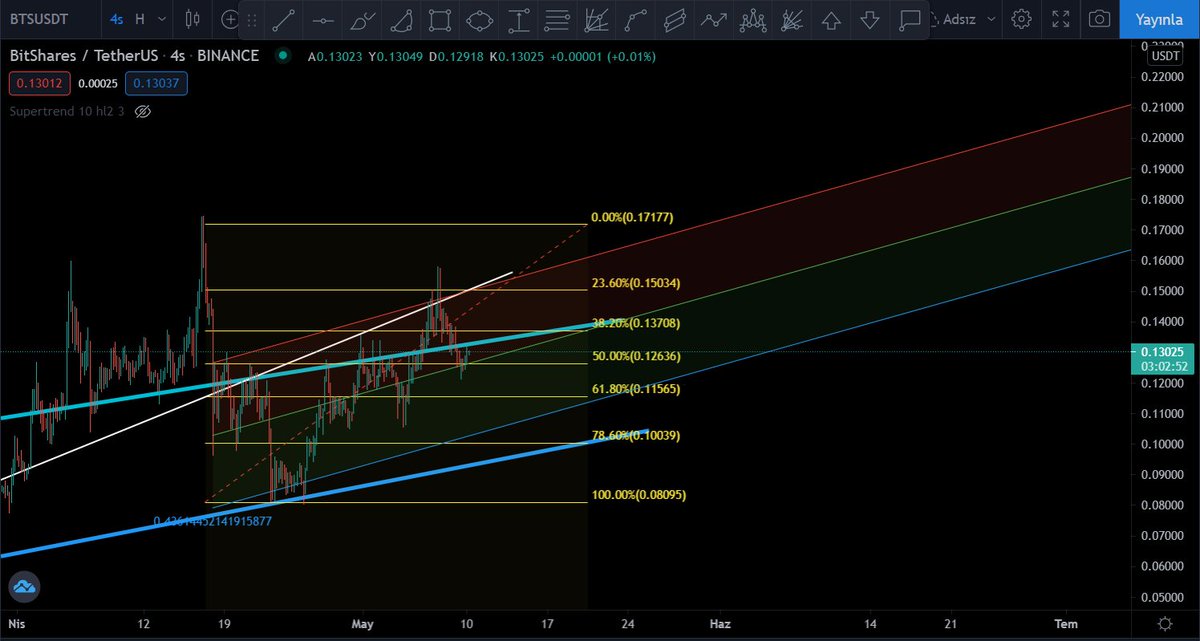
Task: Click the 0.20000 price axis label
Action: pyautogui.click(x=1164, y=138)
